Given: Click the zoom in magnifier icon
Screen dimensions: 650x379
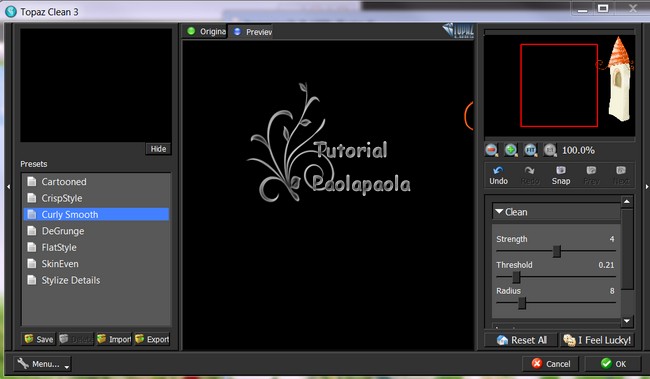Looking at the screenshot, I should [x=511, y=150].
